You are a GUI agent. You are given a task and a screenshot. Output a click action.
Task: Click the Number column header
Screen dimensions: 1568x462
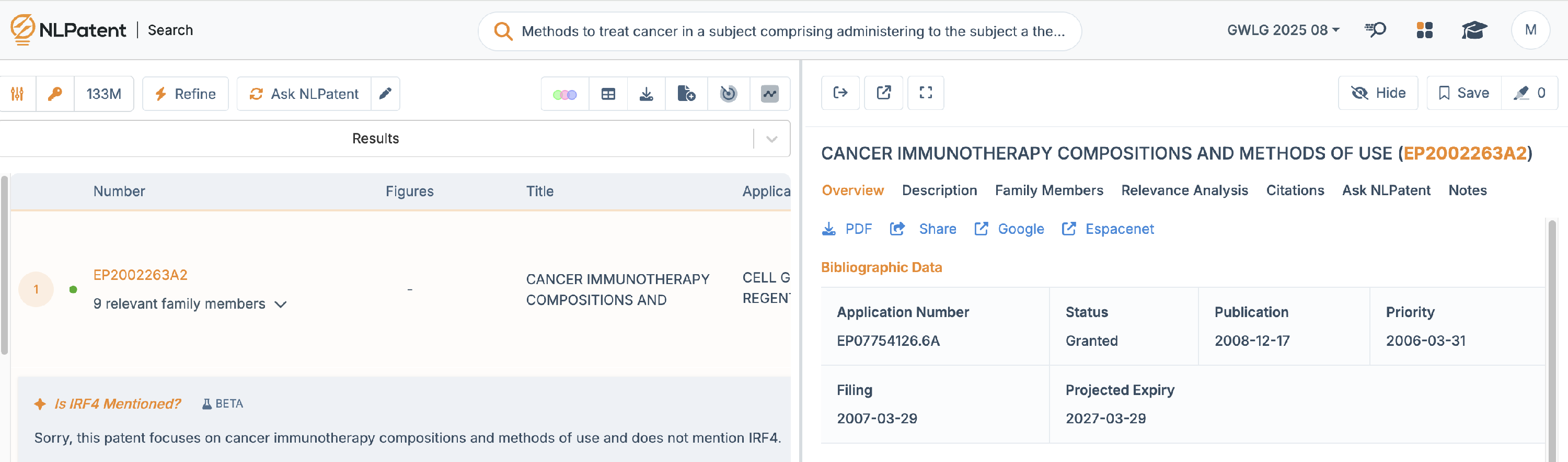(x=119, y=191)
